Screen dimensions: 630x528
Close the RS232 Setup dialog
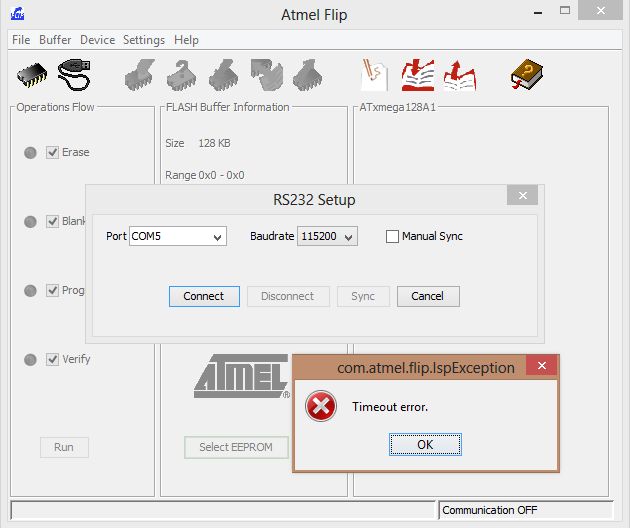[522, 195]
